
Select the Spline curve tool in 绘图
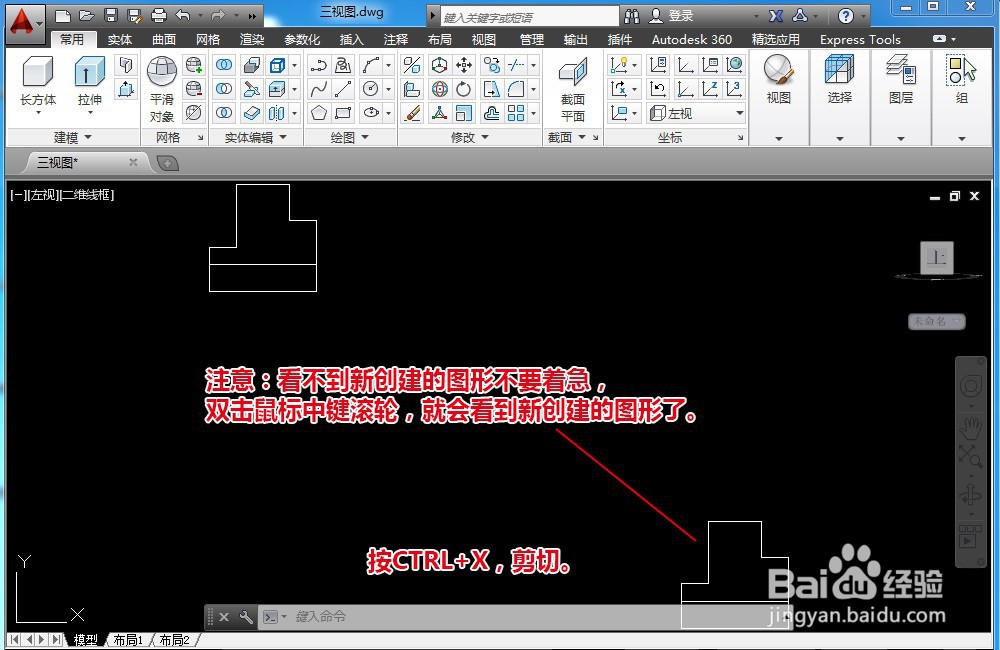pos(318,89)
